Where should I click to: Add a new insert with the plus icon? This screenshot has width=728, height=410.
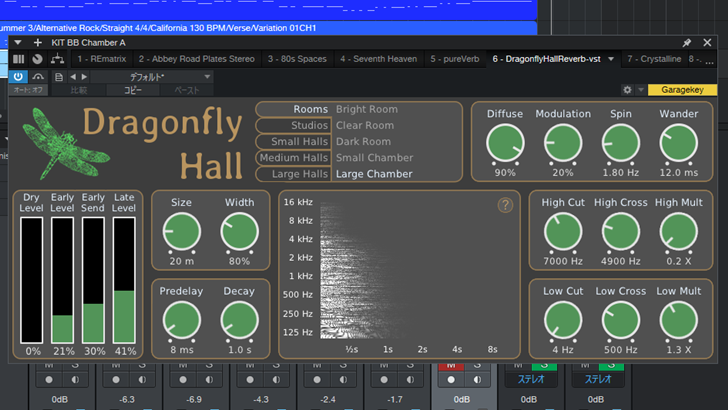(x=38, y=43)
